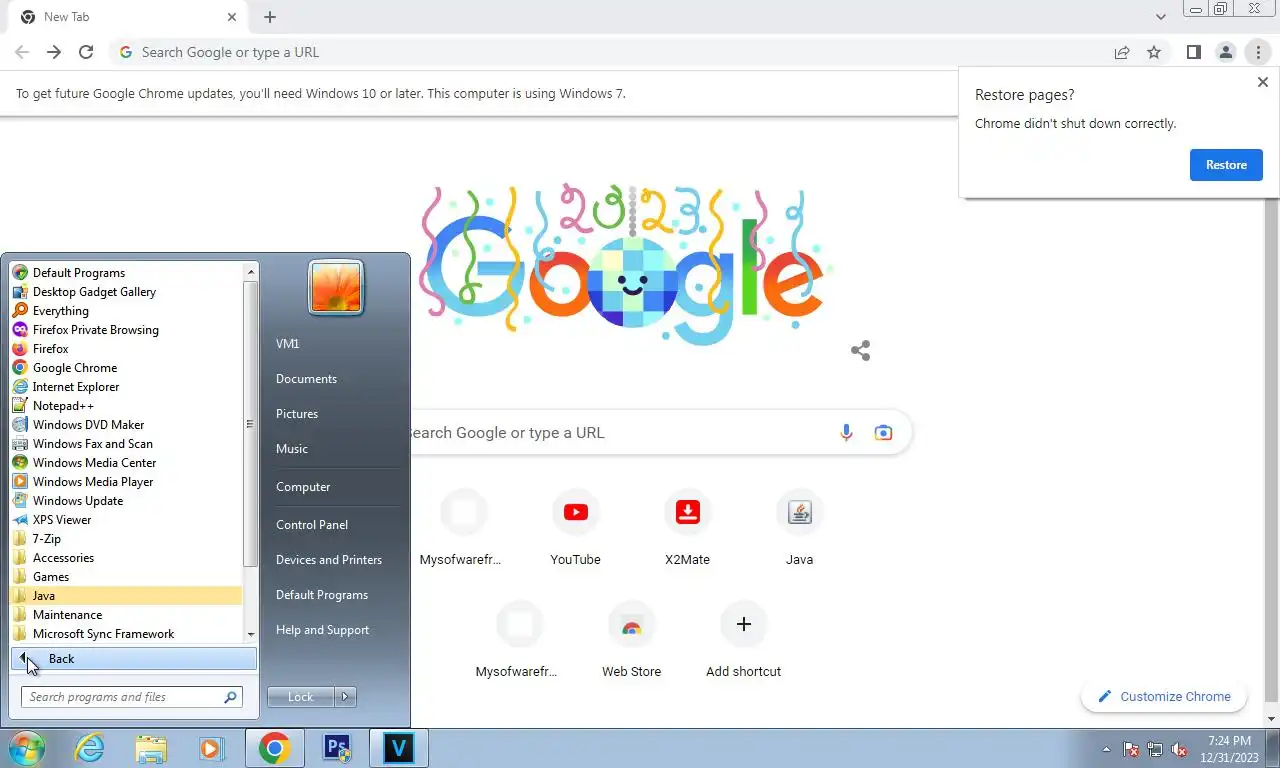This screenshot has width=1280, height=768.
Task: Share this page icon in address bar
Action: pos(1122,52)
